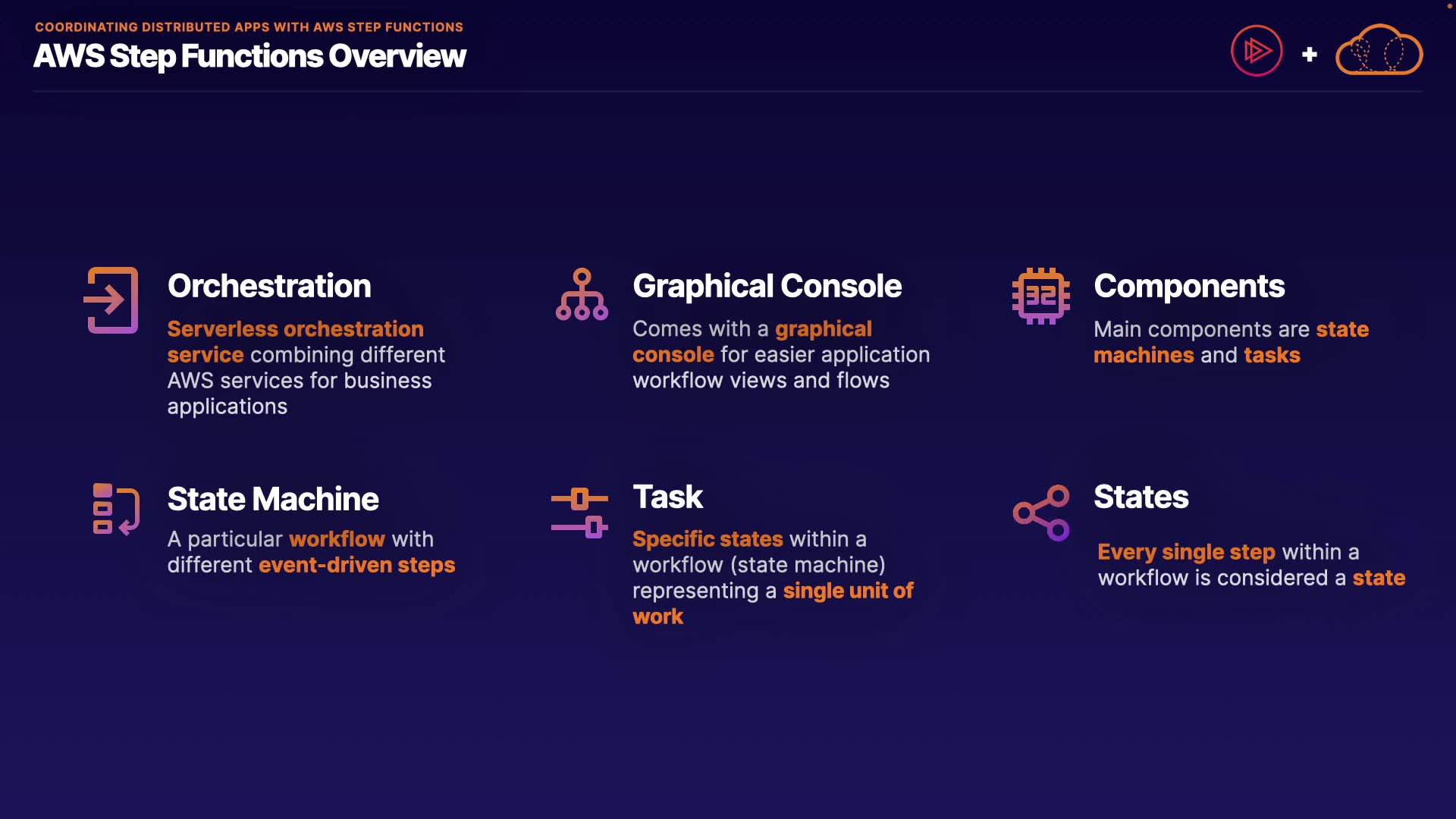Click 'Every single step' highlighted text
Viewport: 1456px width, 819px height.
(1186, 552)
